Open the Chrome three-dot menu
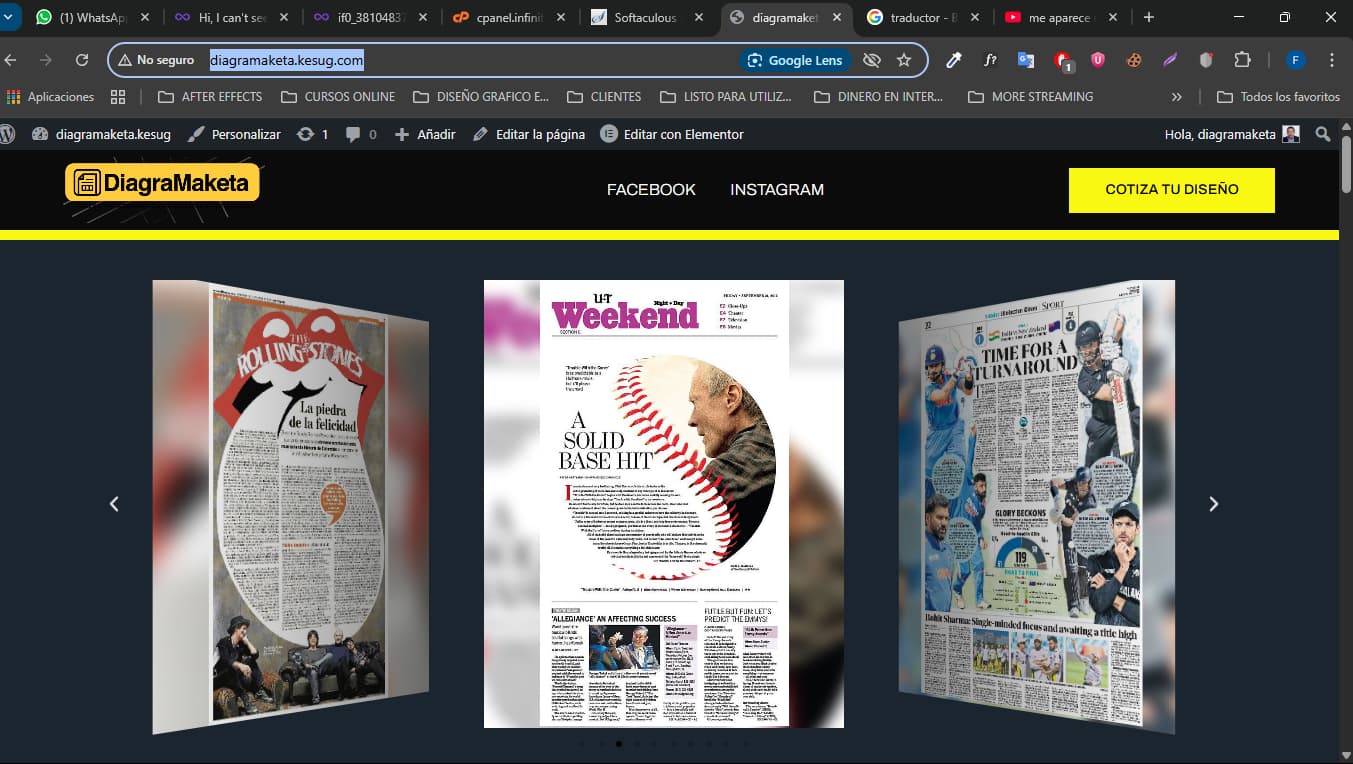The height and width of the screenshot is (764, 1353). click(x=1332, y=60)
